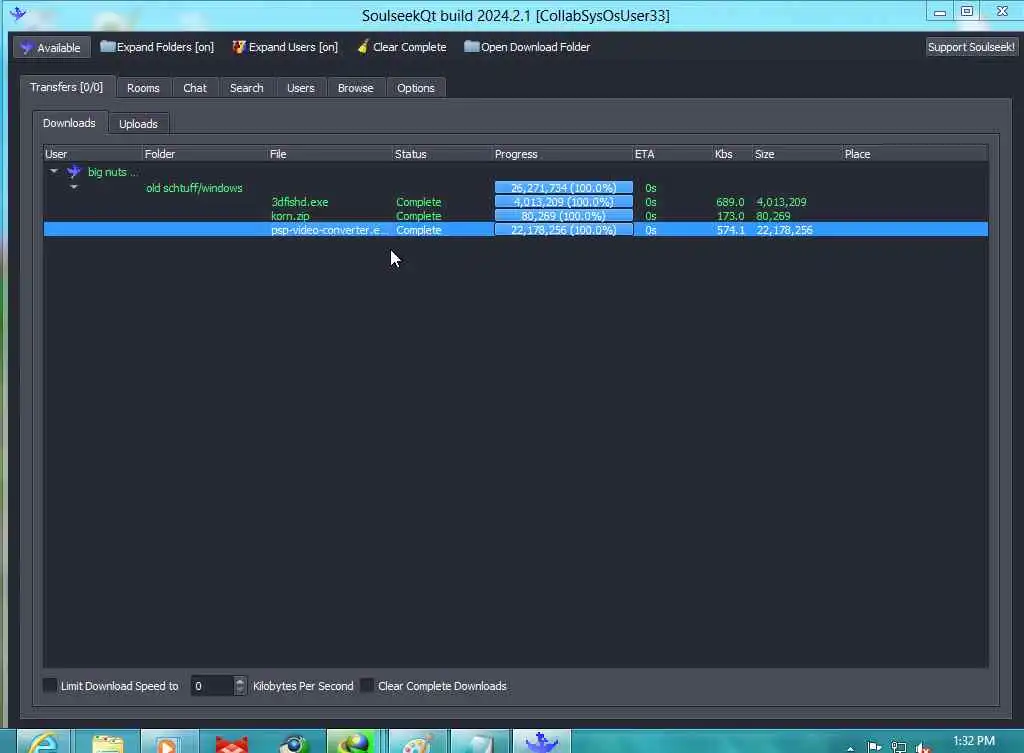
Task: Click Complete status of 3dfishd.exe
Action: tap(419, 202)
